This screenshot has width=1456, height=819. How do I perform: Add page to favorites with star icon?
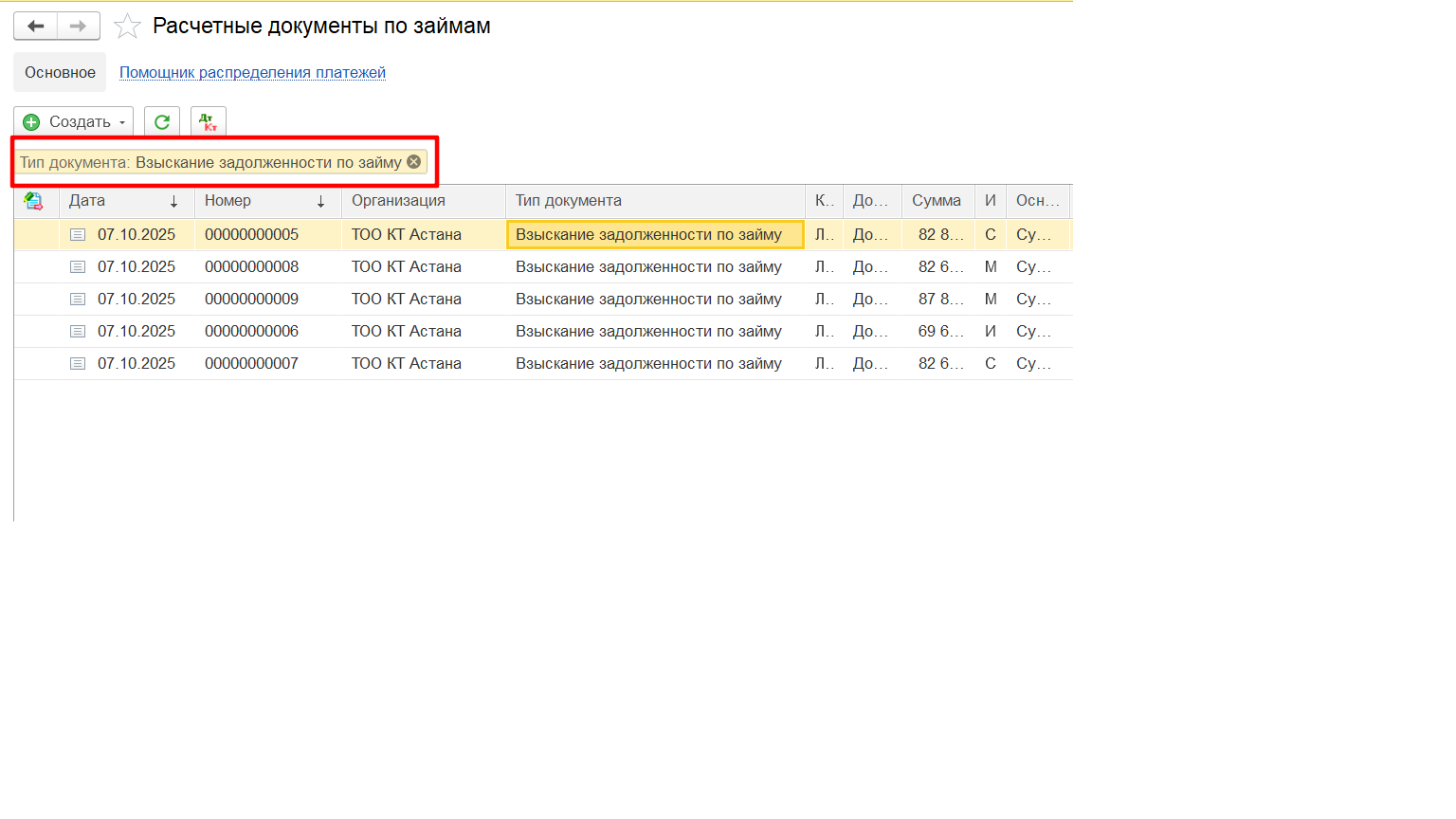click(127, 27)
